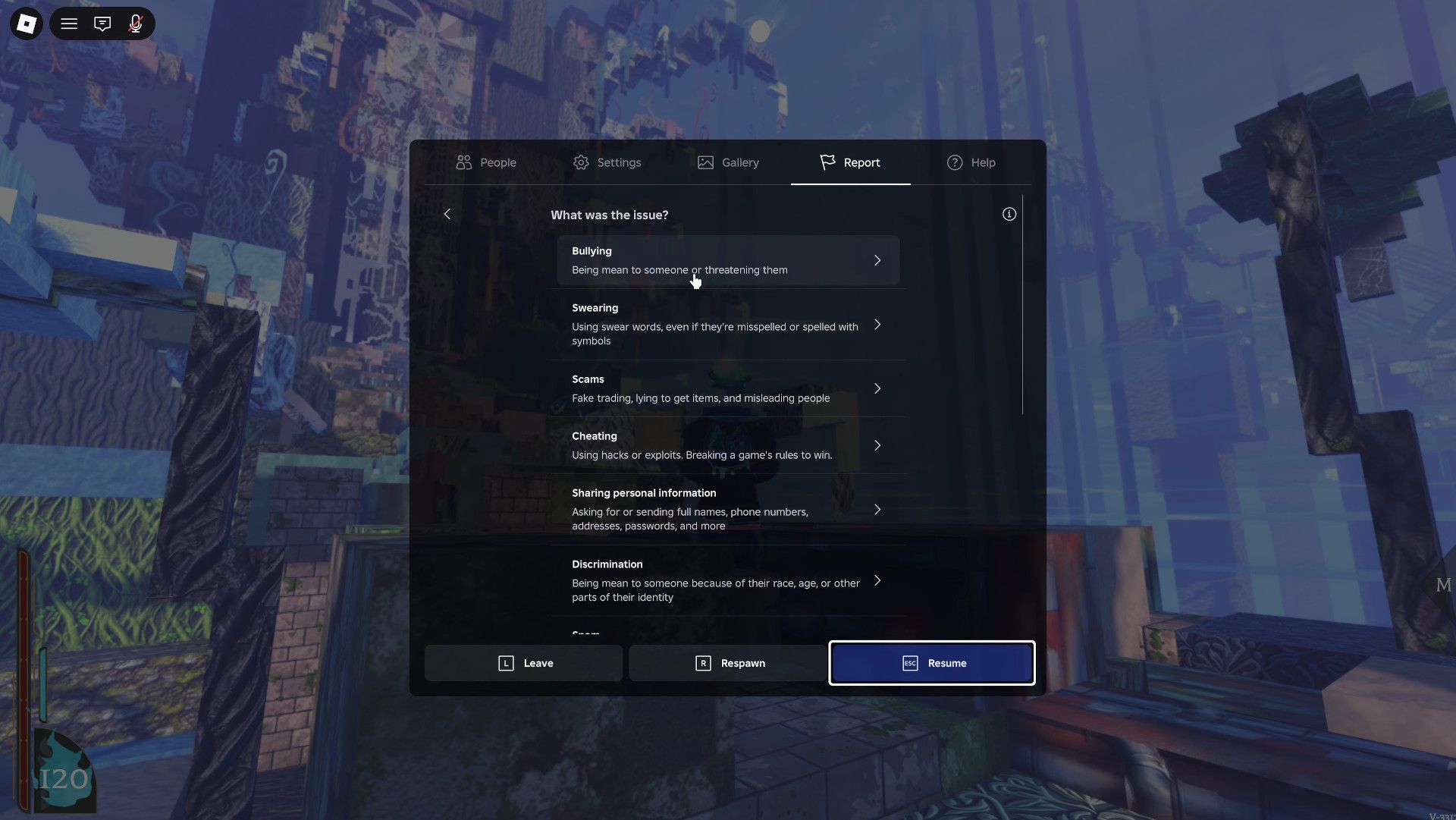Image resolution: width=1456 pixels, height=820 pixels.
Task: Click the 'Discrimination' issue title
Action: point(607,564)
